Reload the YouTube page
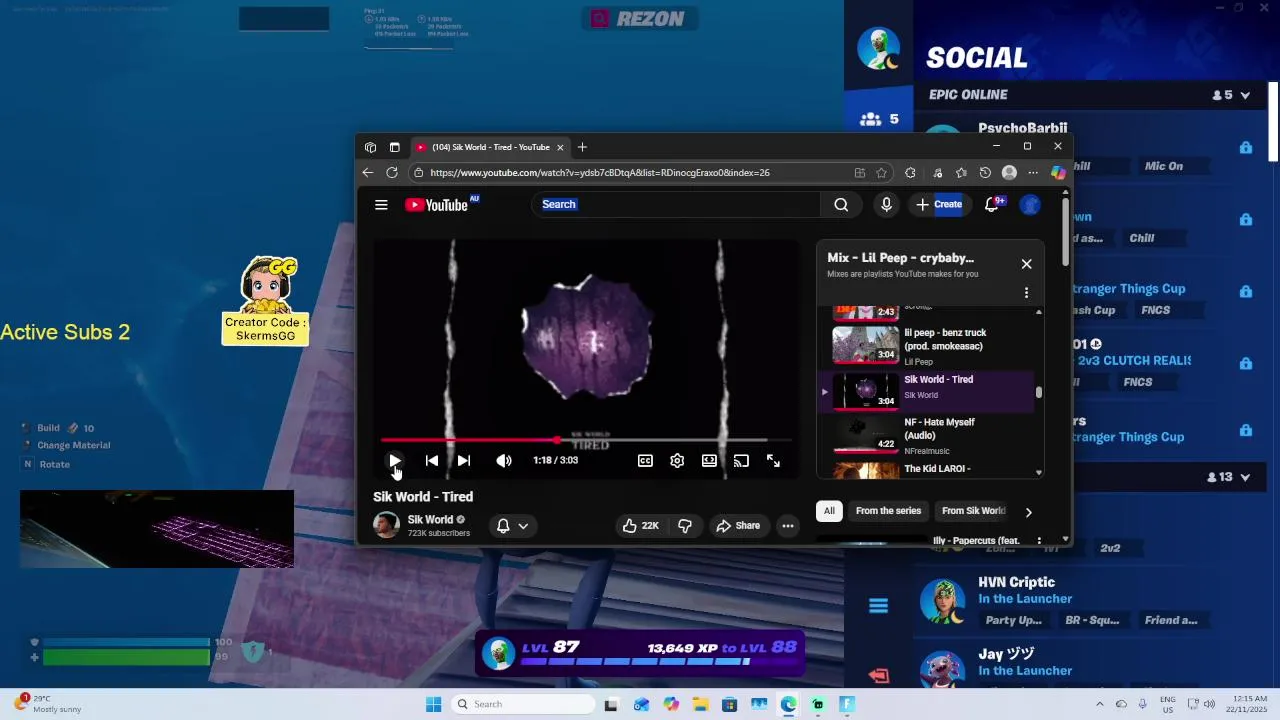This screenshot has height=720, width=1280. [x=392, y=172]
